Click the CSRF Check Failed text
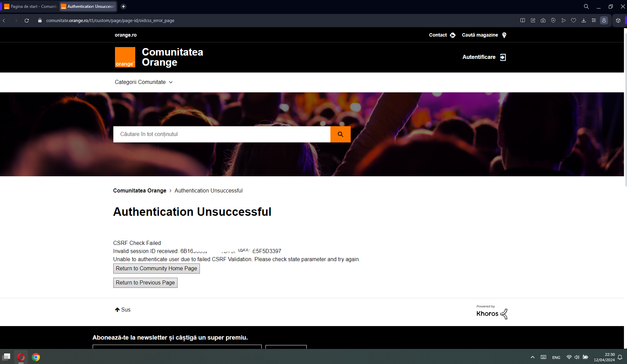The image size is (627, 364). tap(137, 243)
